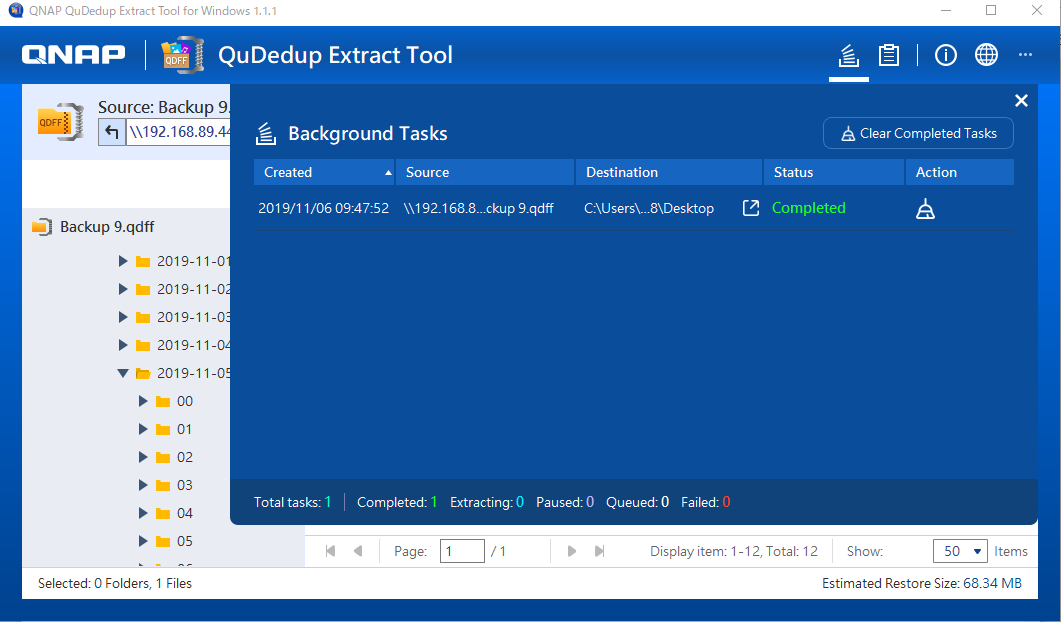Go to last page of file list
1061x622 pixels.
point(600,551)
